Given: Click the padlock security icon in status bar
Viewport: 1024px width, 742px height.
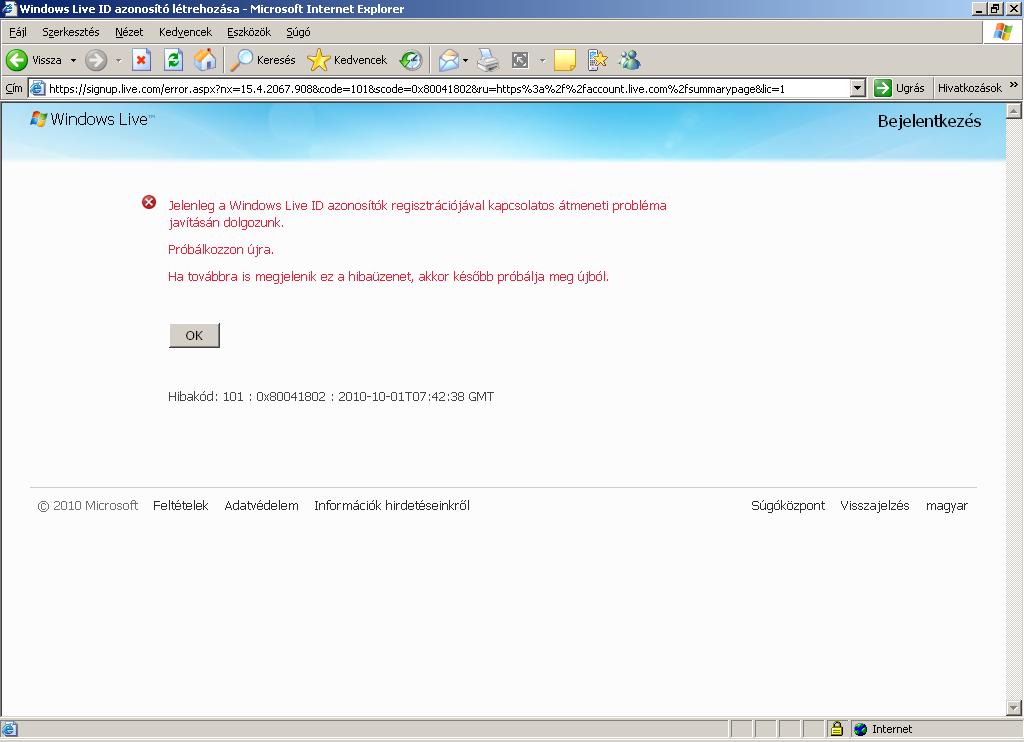Looking at the screenshot, I should click(x=837, y=729).
